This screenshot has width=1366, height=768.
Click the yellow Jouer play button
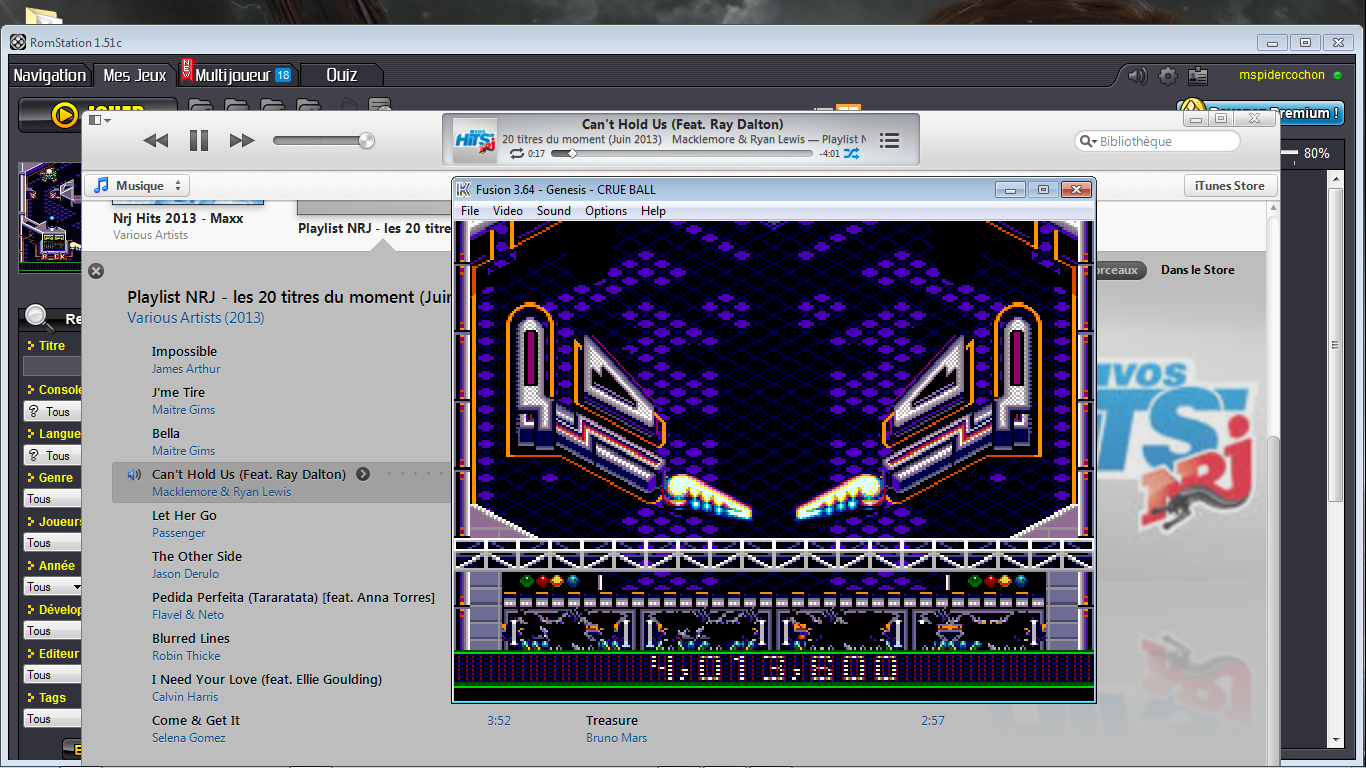point(98,114)
